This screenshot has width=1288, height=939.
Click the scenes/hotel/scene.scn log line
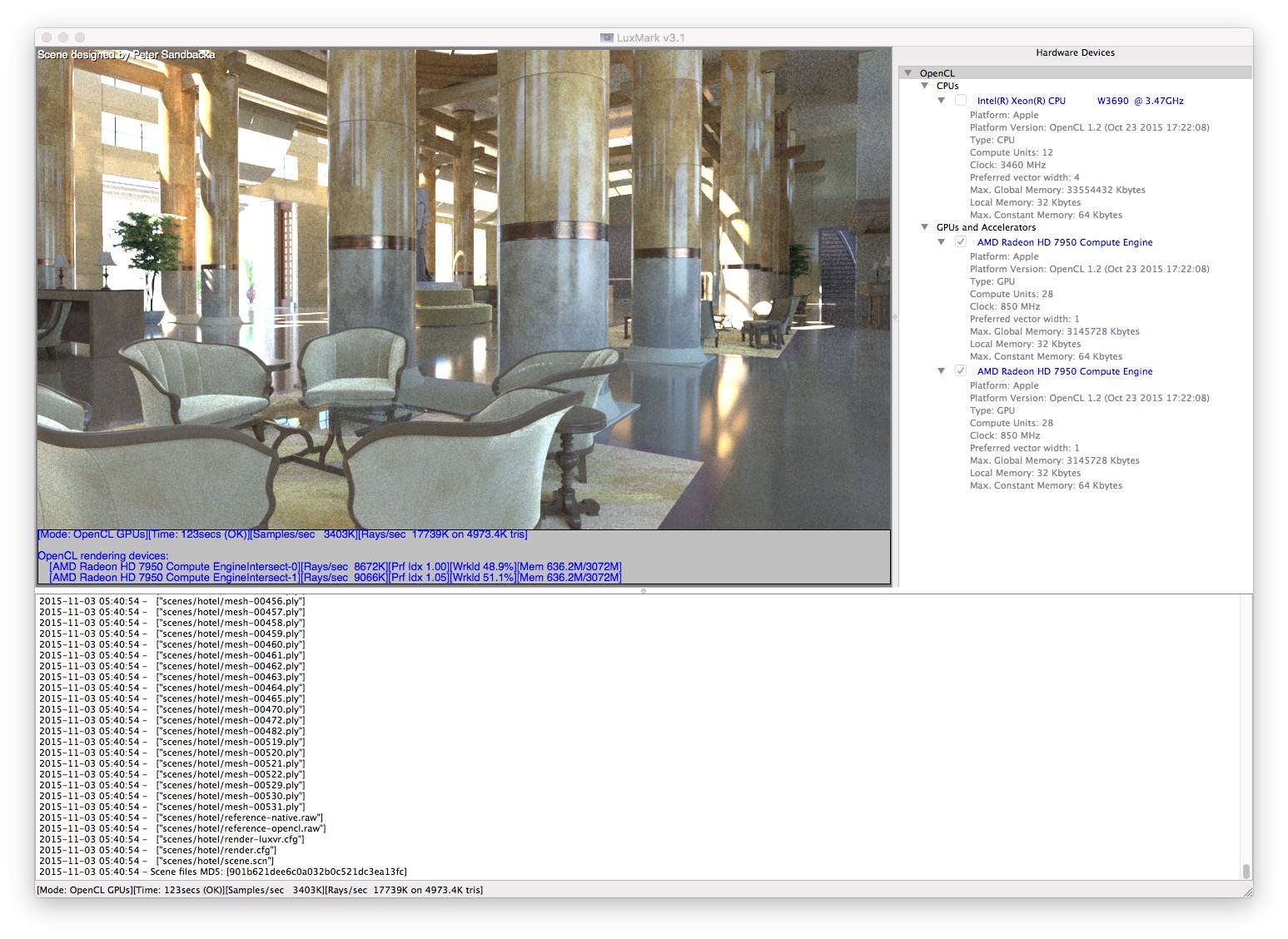coord(157,861)
